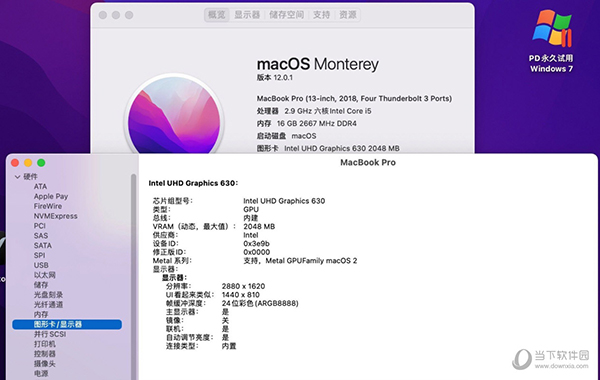Select Apple Pay in the sidebar
Screen dimensions: 600x380
point(51,196)
